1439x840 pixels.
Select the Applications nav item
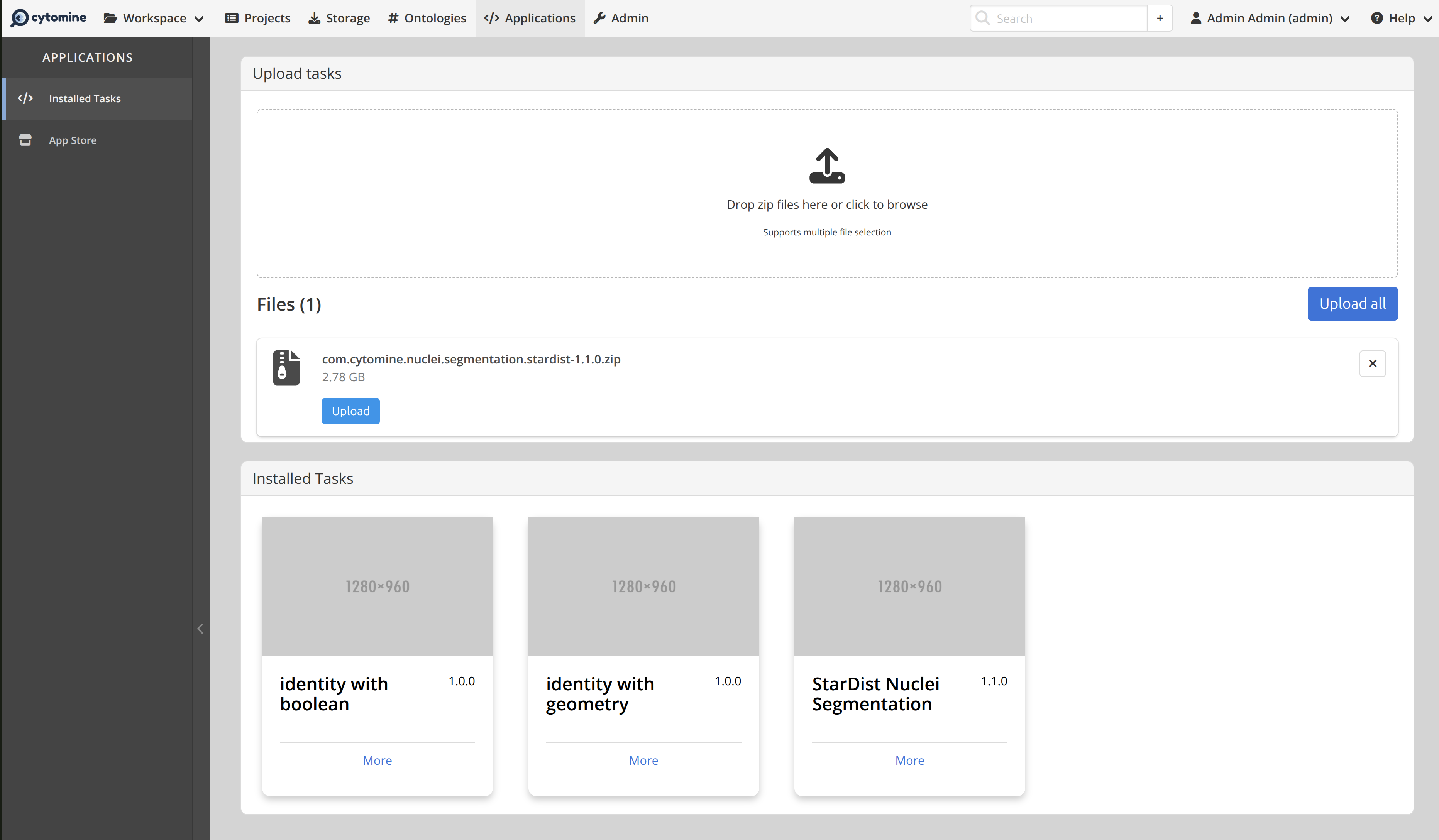pos(529,18)
